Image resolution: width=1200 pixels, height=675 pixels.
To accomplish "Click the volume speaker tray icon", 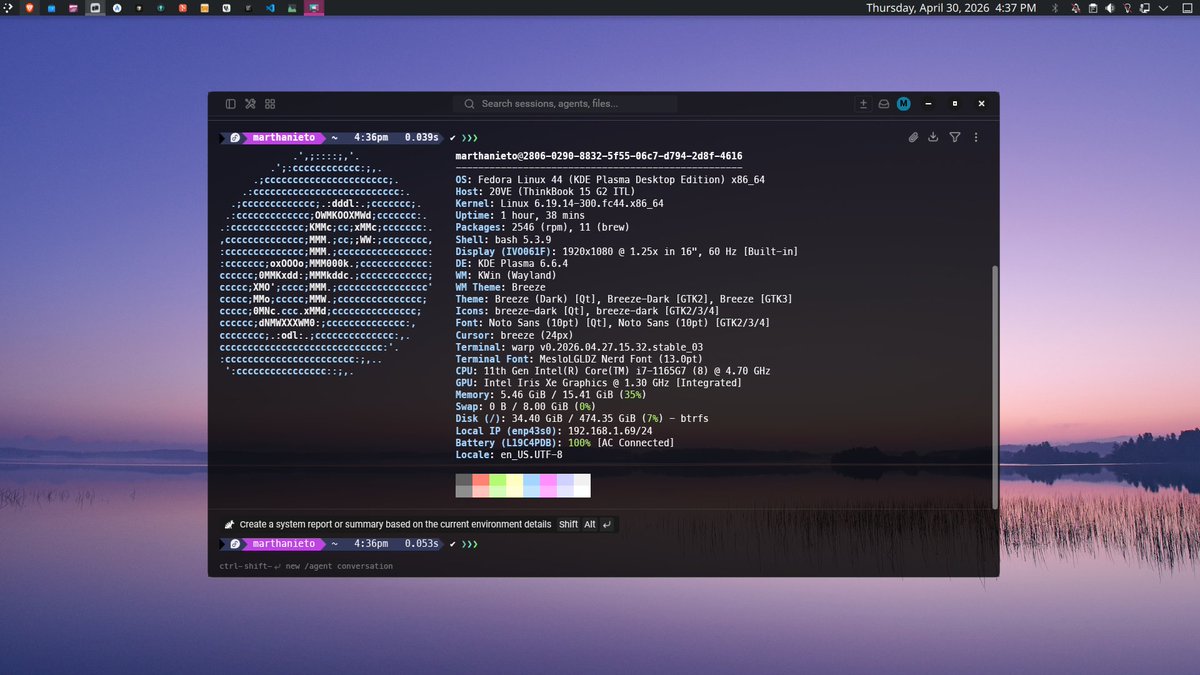I will [x=1110, y=8].
